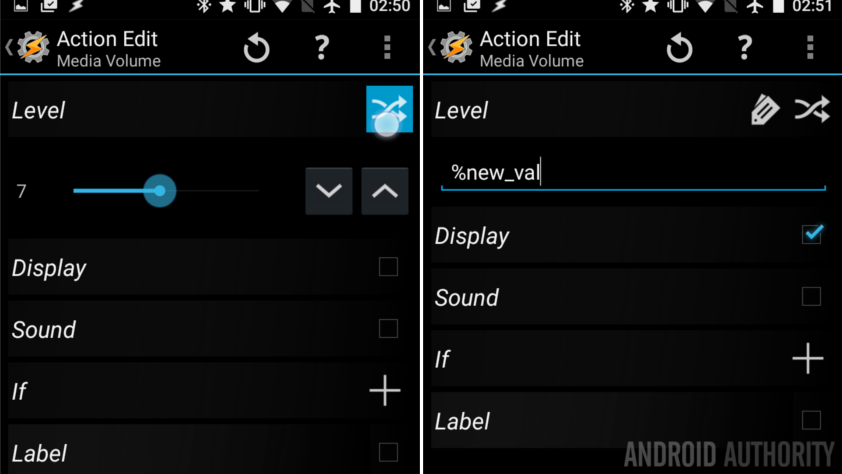
Task: Uncheck the checked Display checkbox on right screen
Action: [x=811, y=234]
